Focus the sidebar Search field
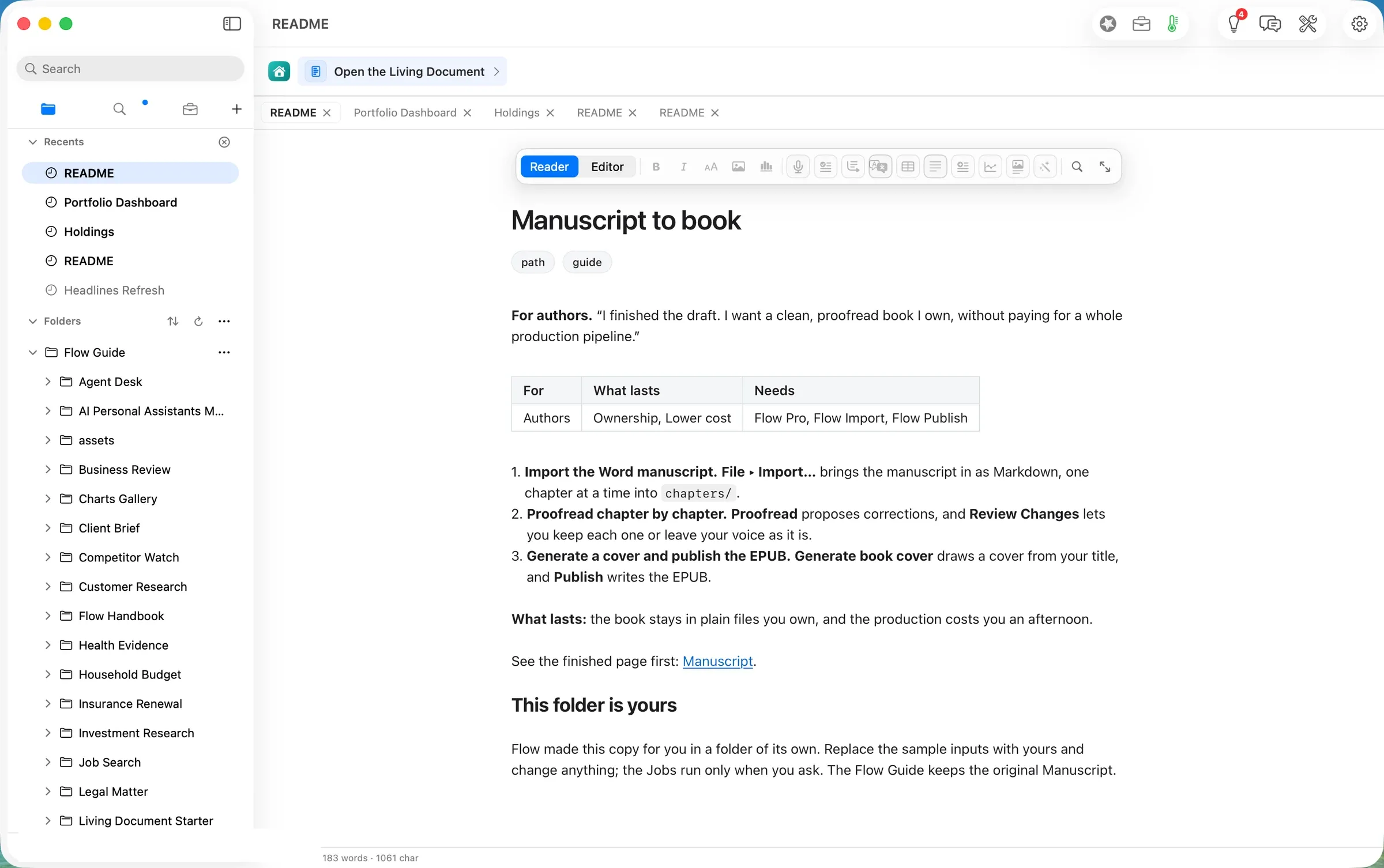Viewport: 1384px width, 868px height. 130,69
